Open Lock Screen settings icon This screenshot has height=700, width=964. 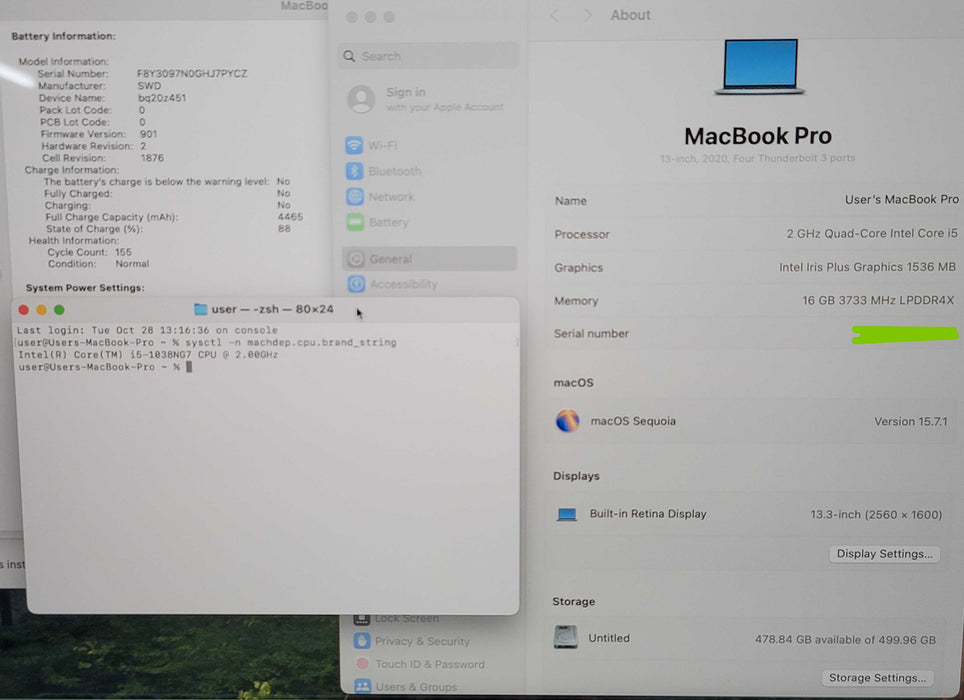[x=362, y=618]
